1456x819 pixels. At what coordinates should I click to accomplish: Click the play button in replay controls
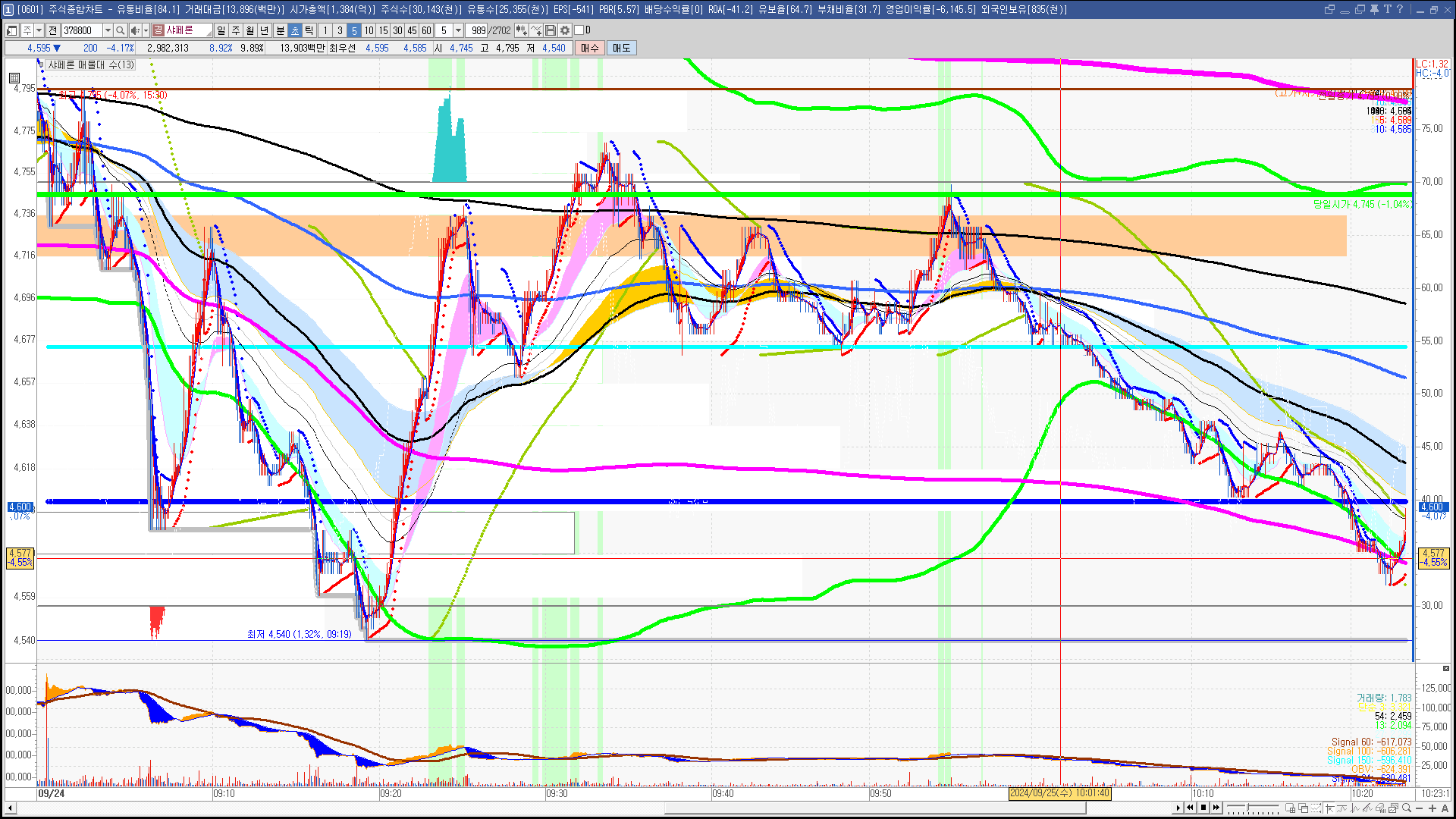click(x=1178, y=808)
